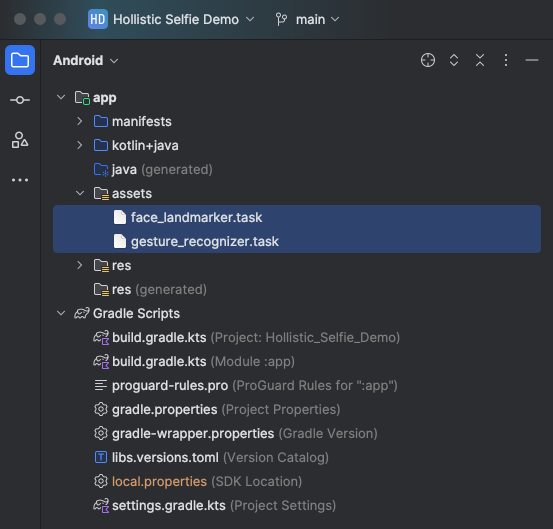Viewport: 553px width, 529px height.
Task: Select local.properties file name
Action: pyautogui.click(x=159, y=481)
